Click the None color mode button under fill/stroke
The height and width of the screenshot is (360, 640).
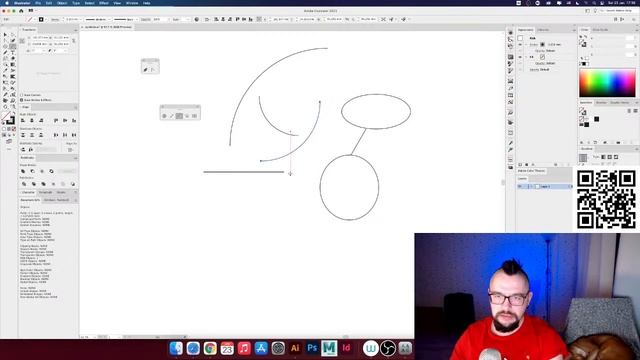[14, 129]
